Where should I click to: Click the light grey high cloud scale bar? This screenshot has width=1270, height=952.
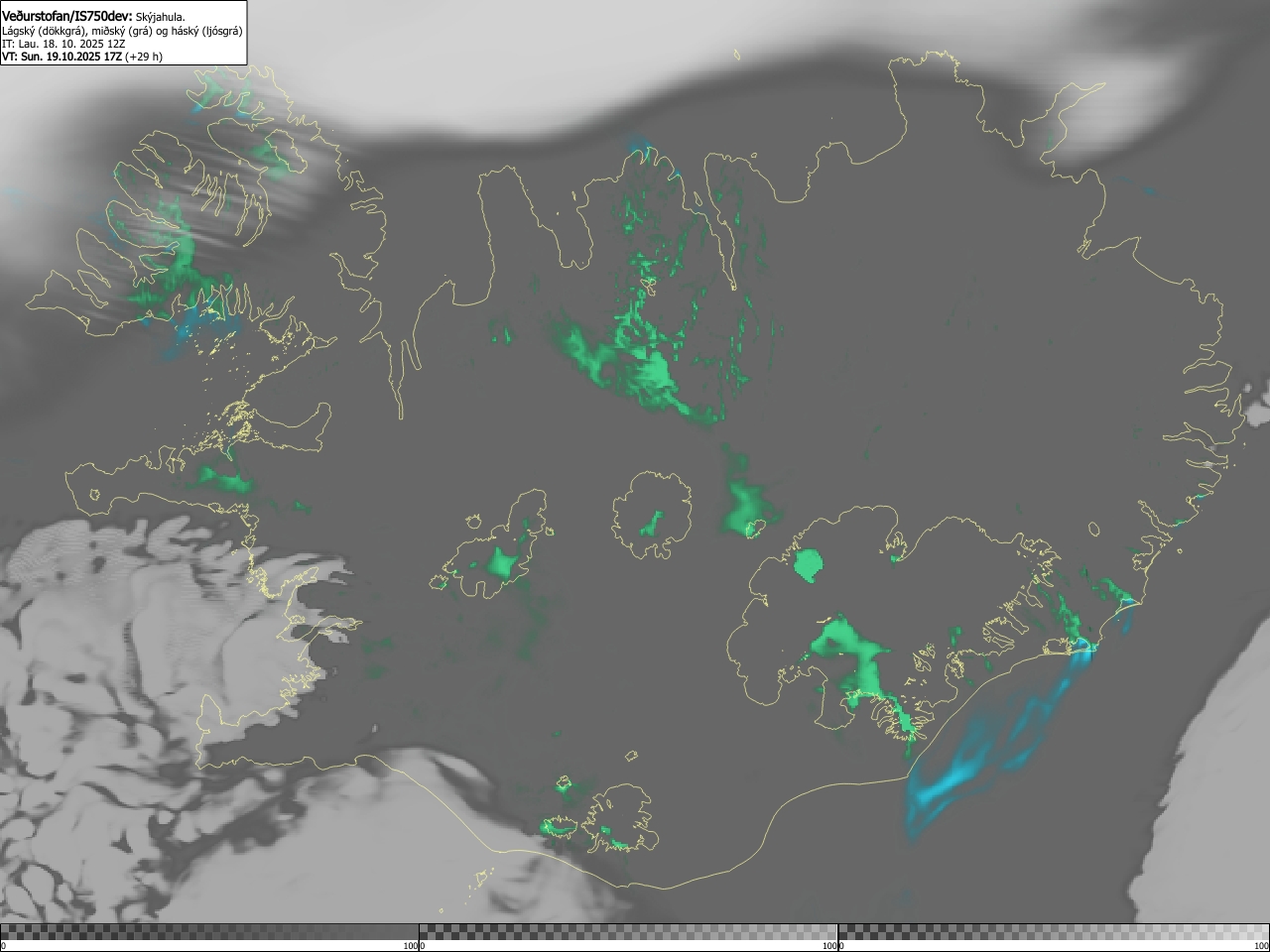[x=1054, y=932]
